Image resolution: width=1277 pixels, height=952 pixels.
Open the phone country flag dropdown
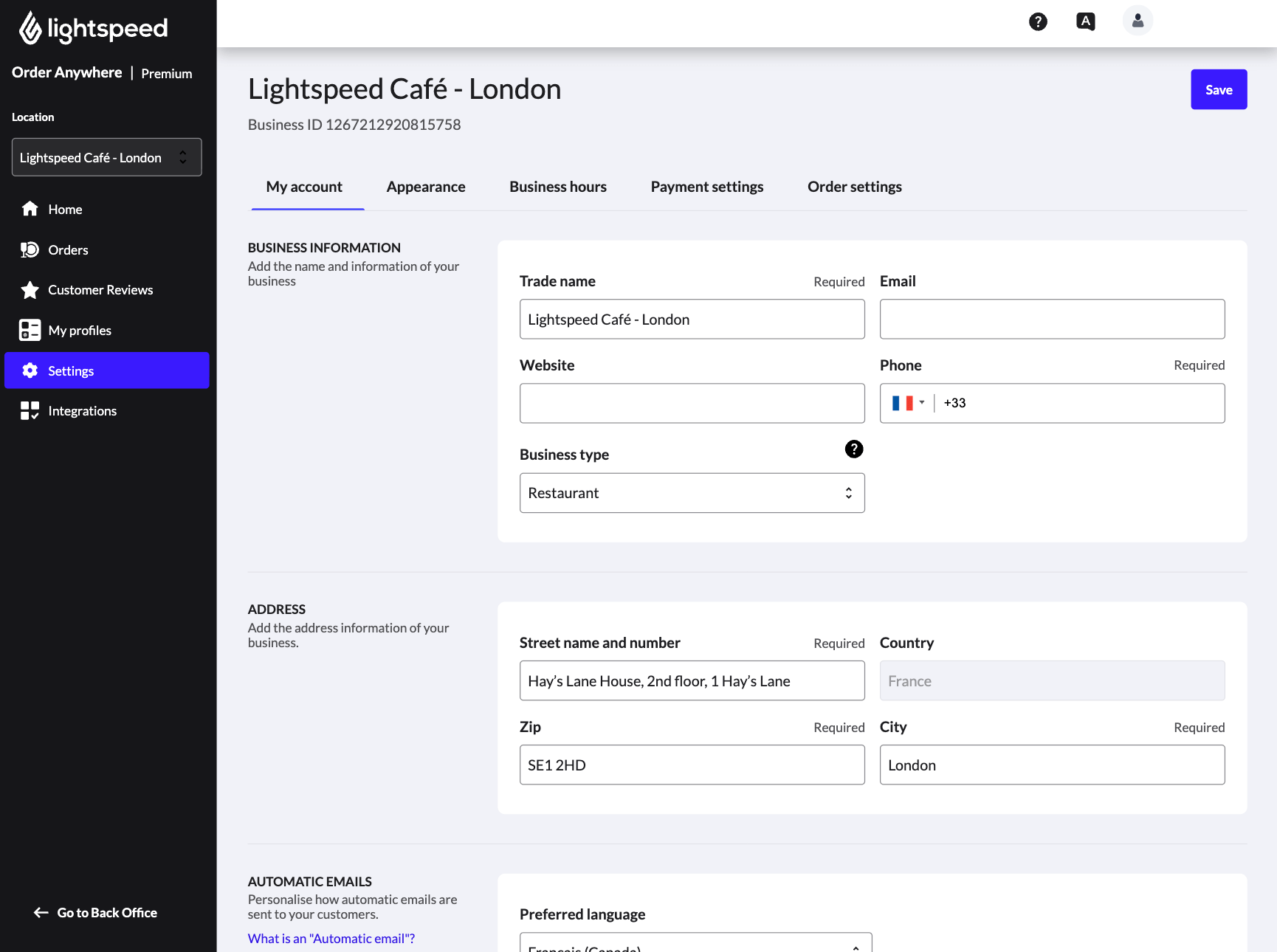point(908,403)
